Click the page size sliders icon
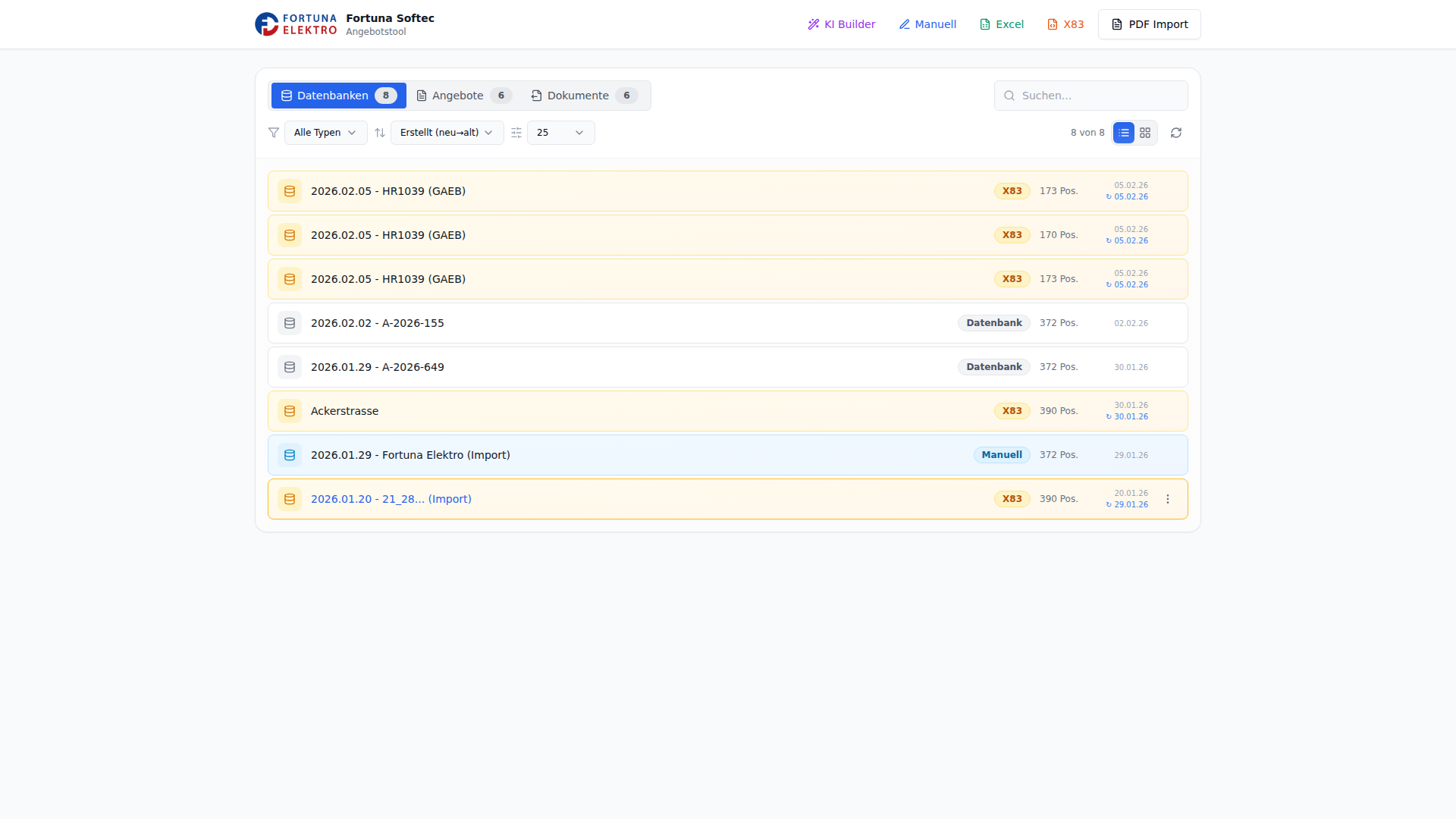 [x=516, y=133]
